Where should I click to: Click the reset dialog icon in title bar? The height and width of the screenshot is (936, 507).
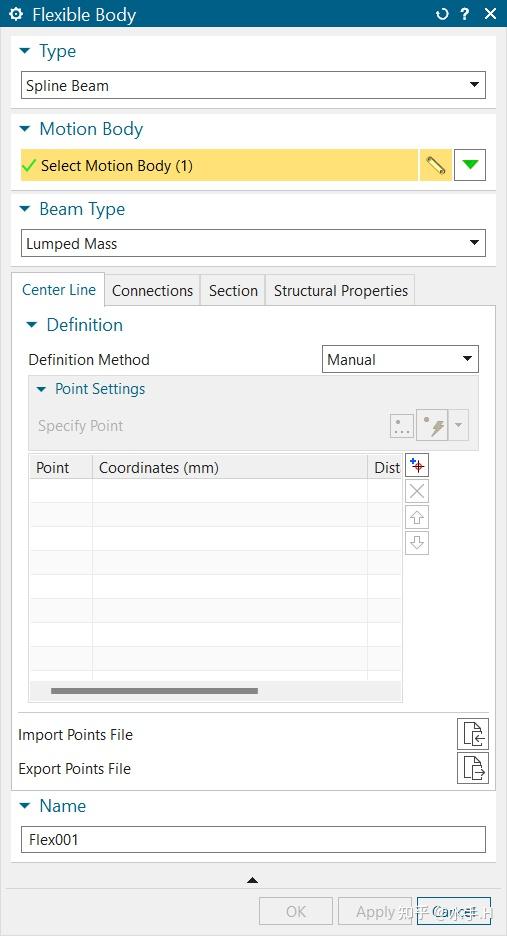click(442, 14)
